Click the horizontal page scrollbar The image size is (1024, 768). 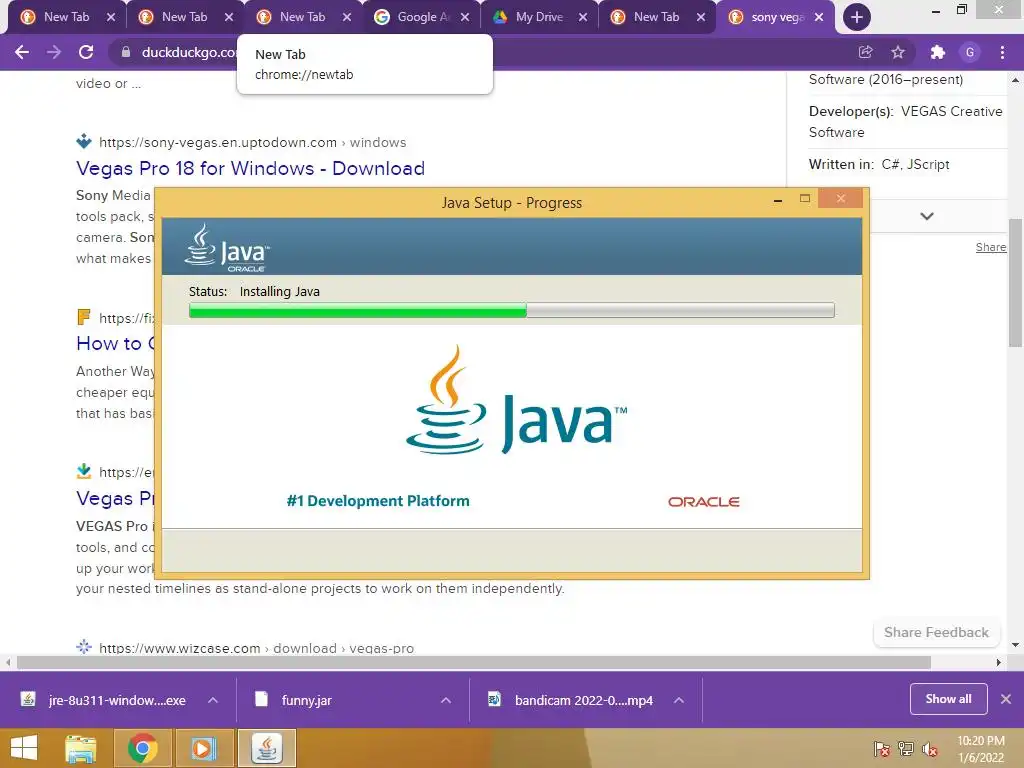point(473,662)
